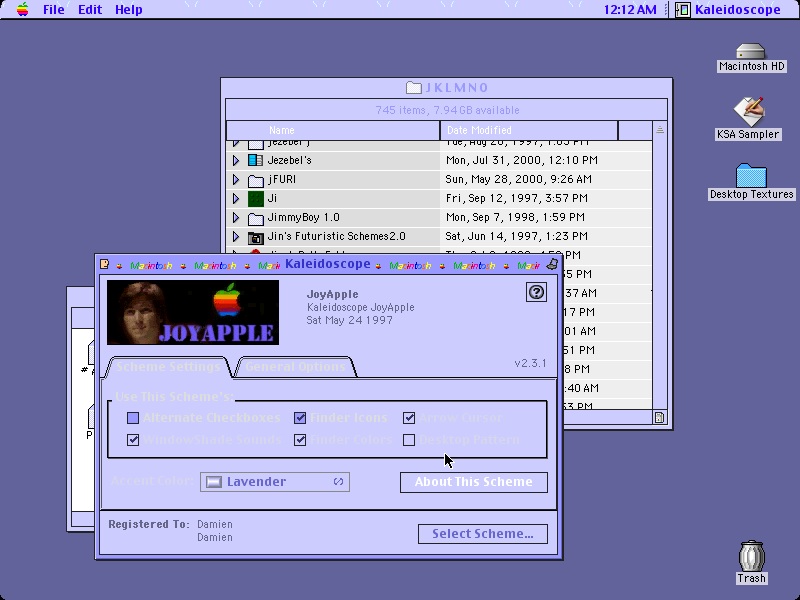
Task: Click the Select Scheme... button
Action: pos(483,534)
